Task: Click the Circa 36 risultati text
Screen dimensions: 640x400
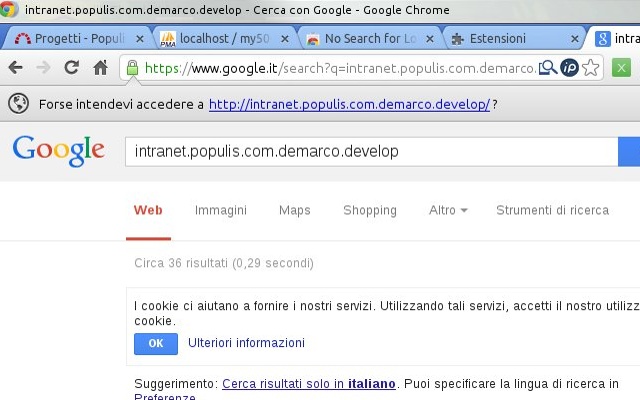Action: click(224, 263)
